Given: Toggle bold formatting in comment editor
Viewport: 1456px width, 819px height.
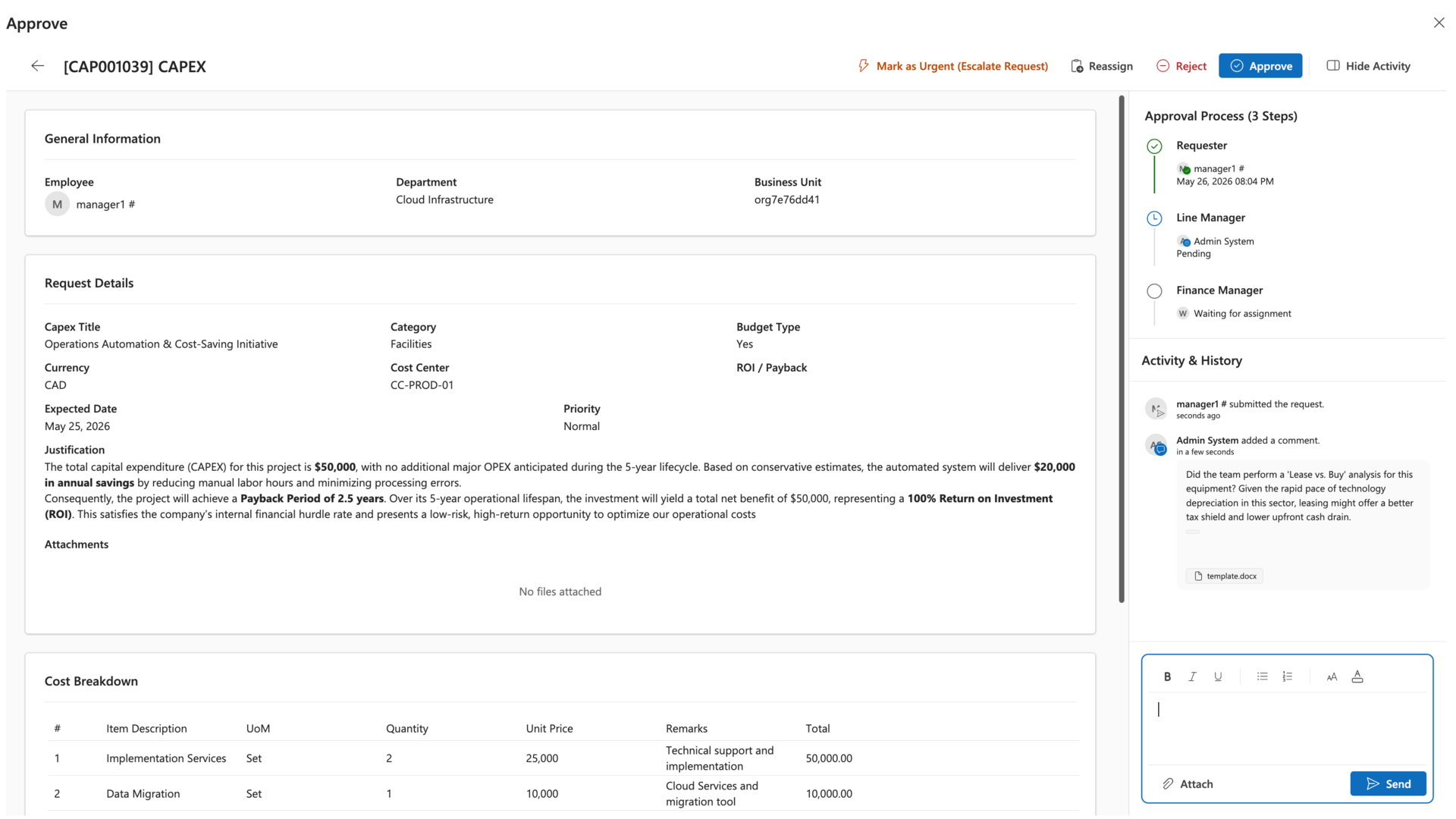Looking at the screenshot, I should coord(1167,676).
